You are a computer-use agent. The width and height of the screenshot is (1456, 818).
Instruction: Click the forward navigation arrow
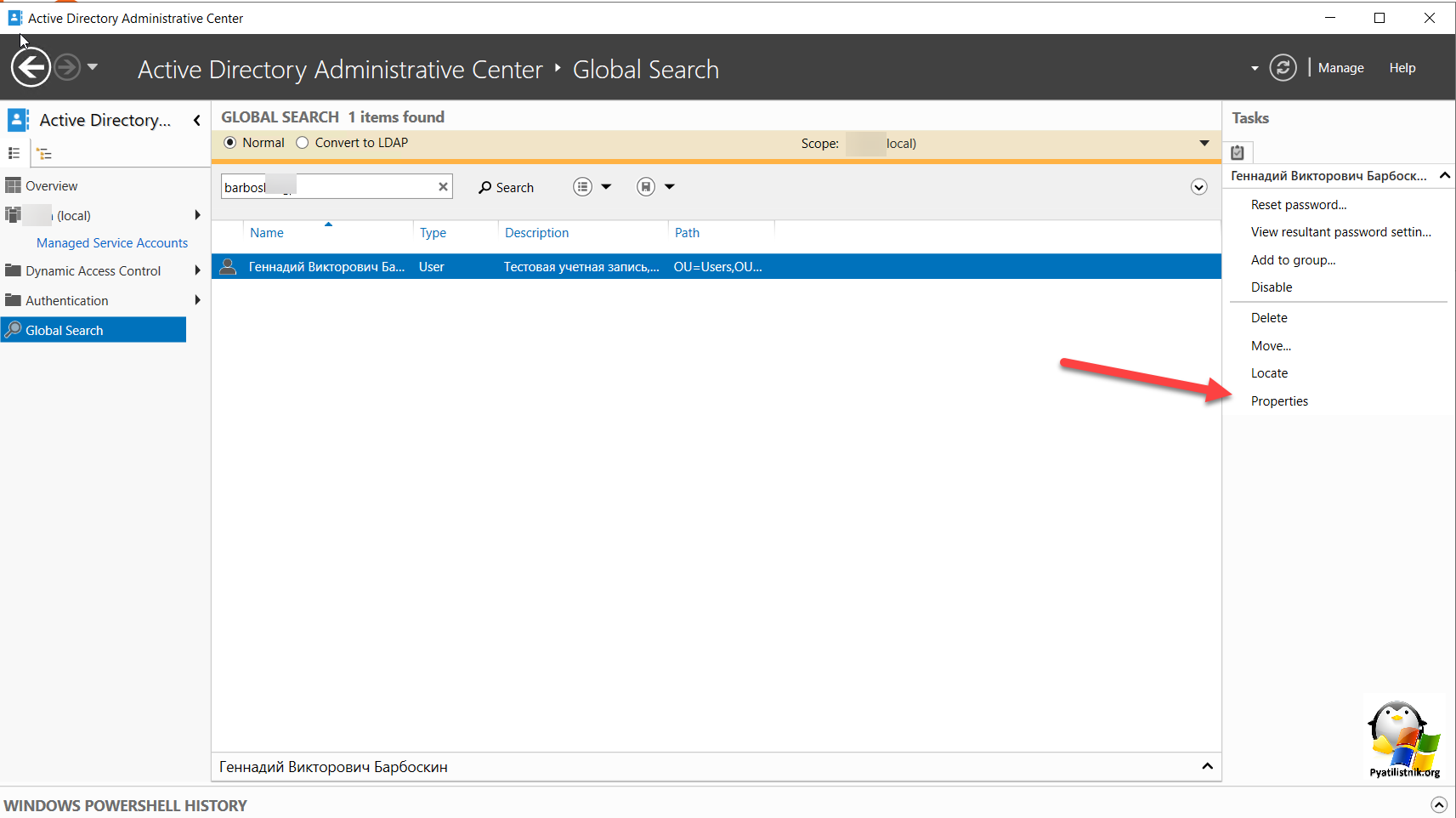[67, 67]
